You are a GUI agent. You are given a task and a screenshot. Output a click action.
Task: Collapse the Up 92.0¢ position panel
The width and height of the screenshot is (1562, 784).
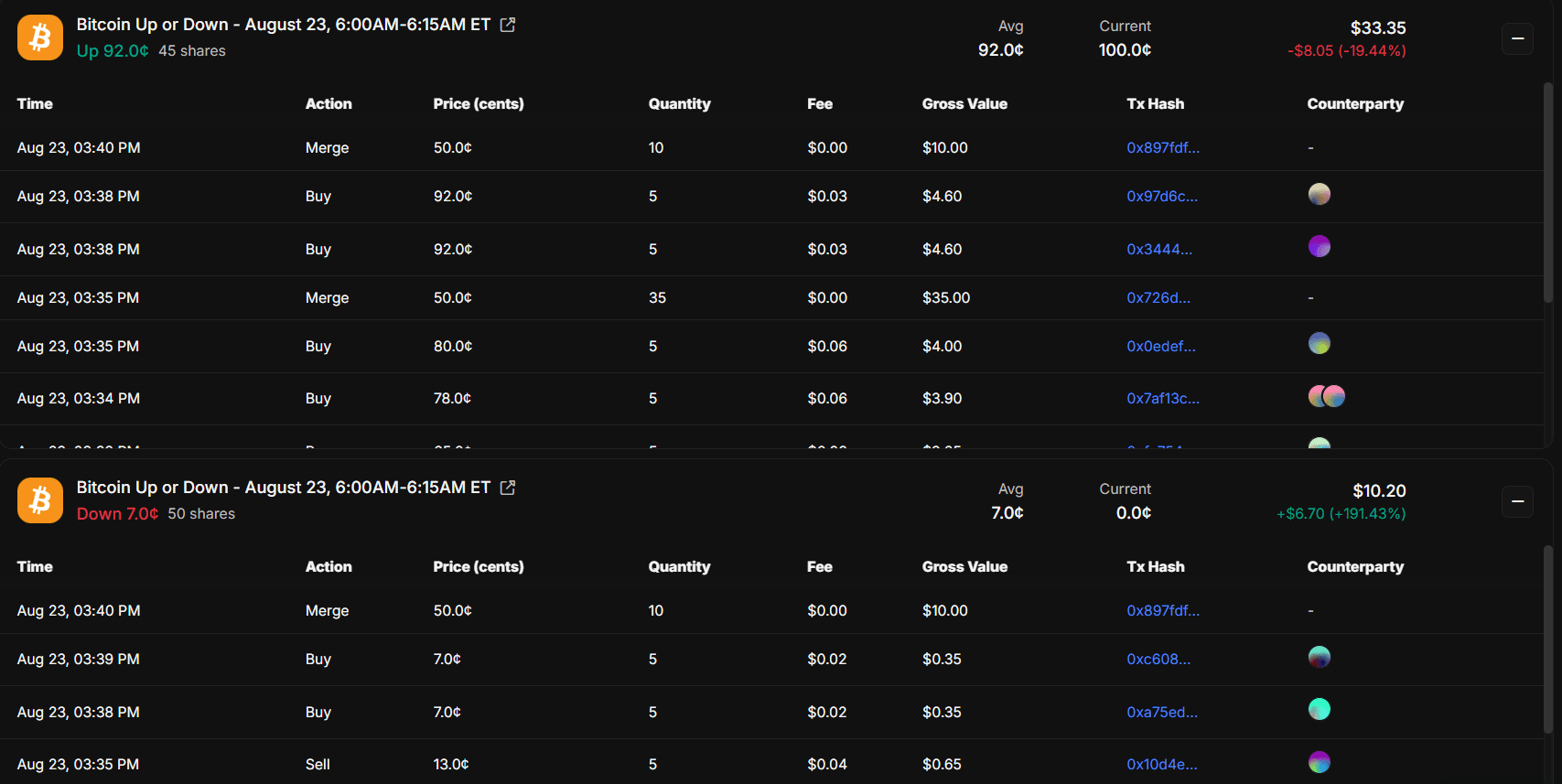point(1517,38)
